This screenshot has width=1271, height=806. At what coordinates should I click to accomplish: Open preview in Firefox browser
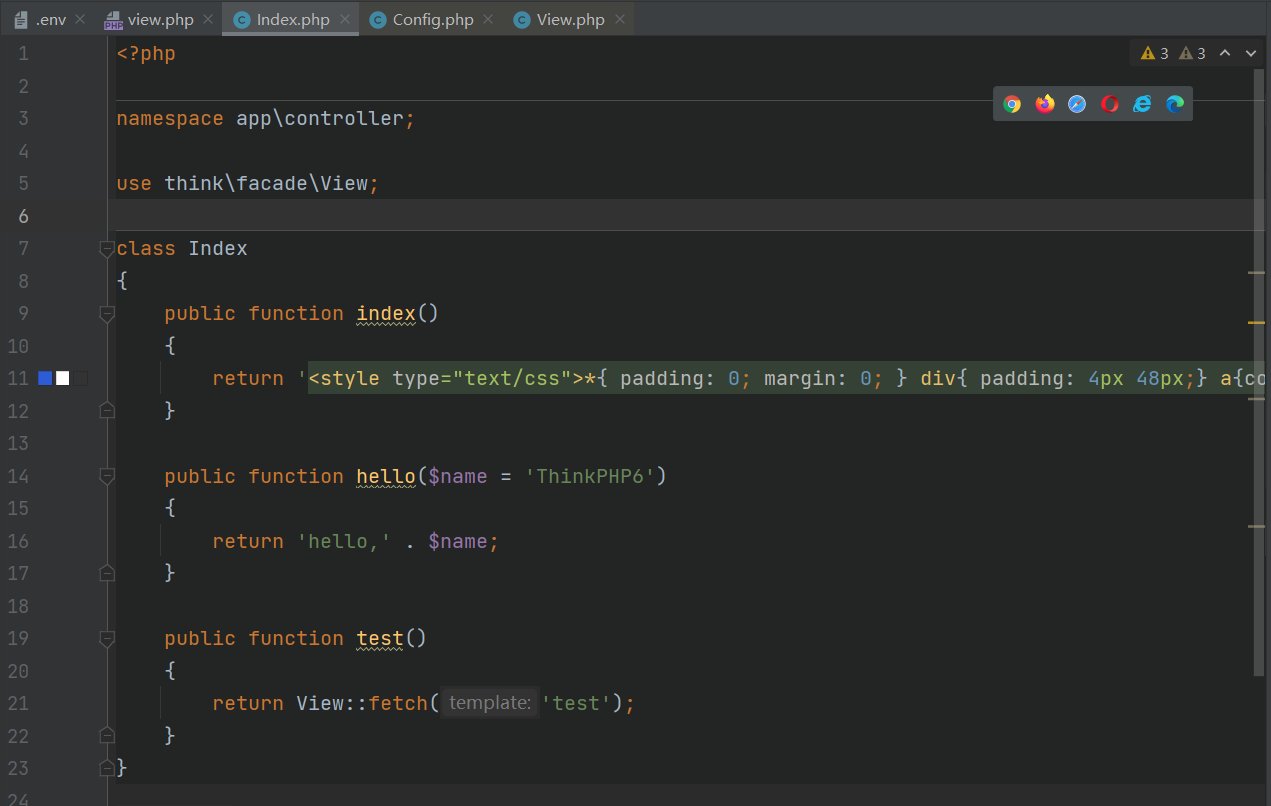coord(1045,104)
